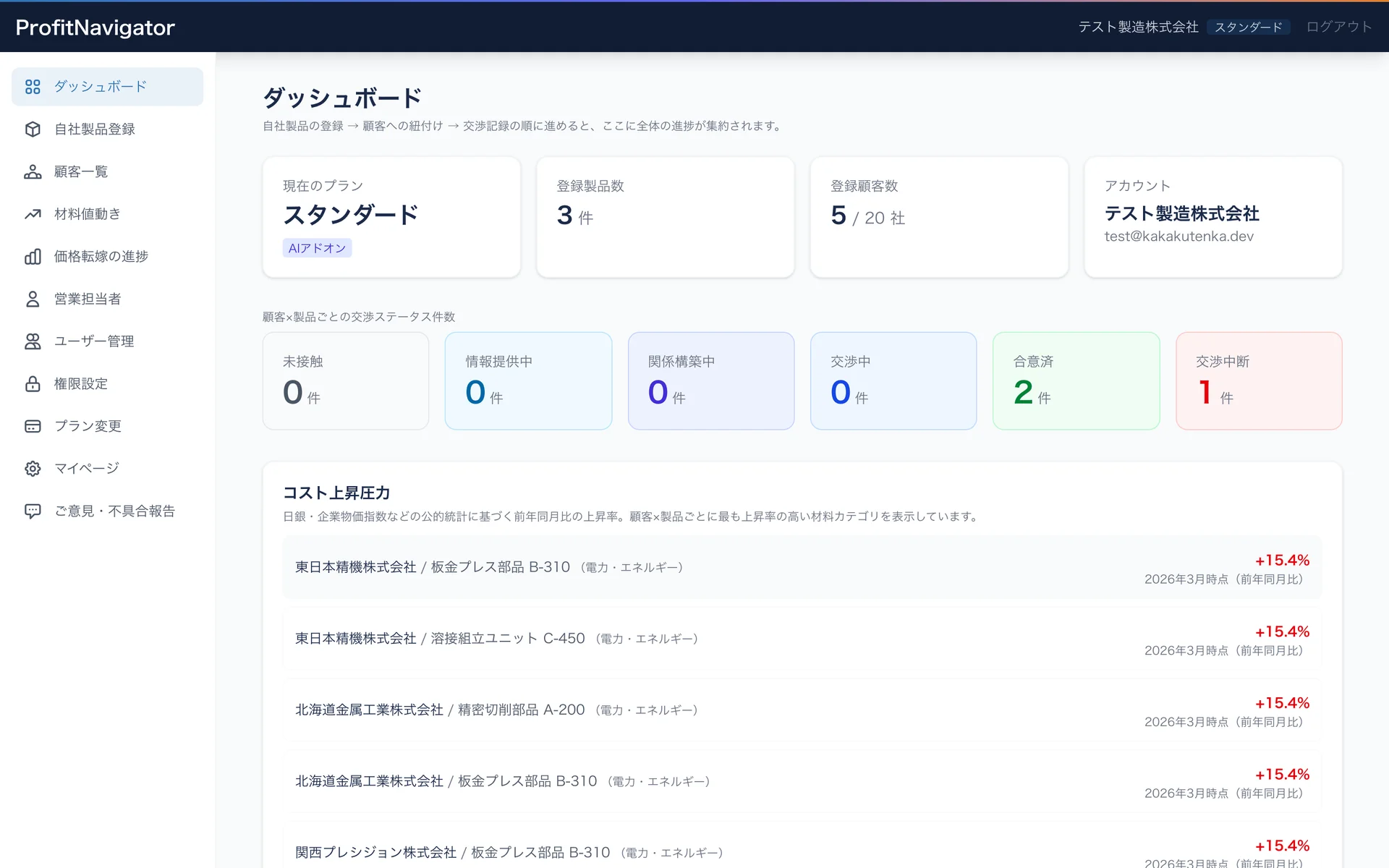This screenshot has height=868, width=1389.
Task: Click the bar chart icon for 価格転嫁の進捗
Action: 33,257
